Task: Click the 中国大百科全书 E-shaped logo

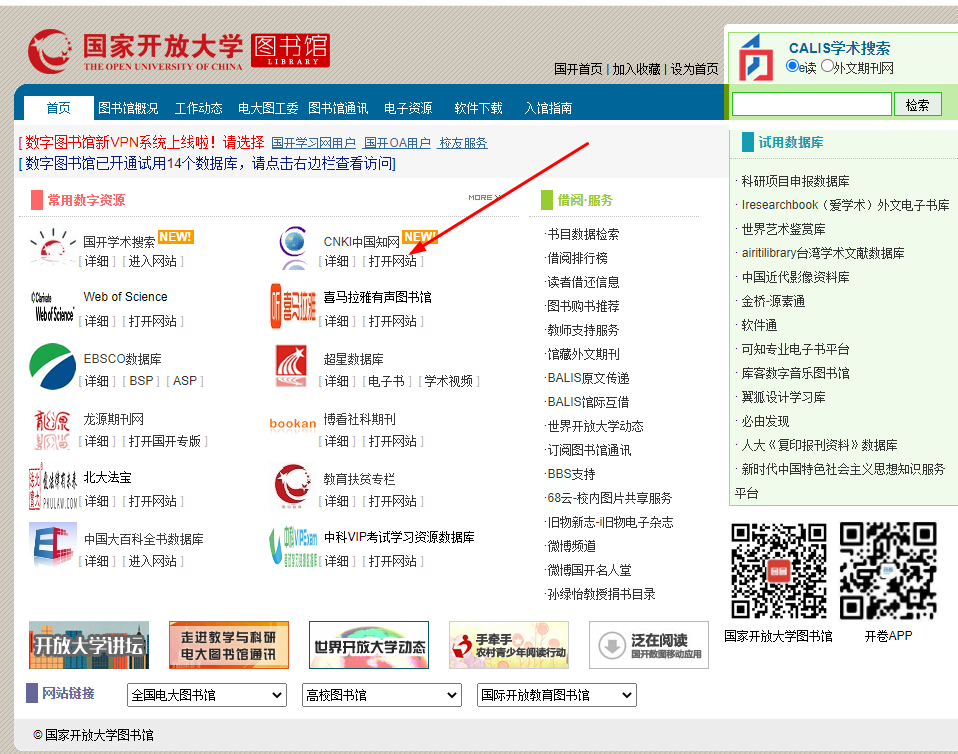Action: pyautogui.click(x=53, y=544)
